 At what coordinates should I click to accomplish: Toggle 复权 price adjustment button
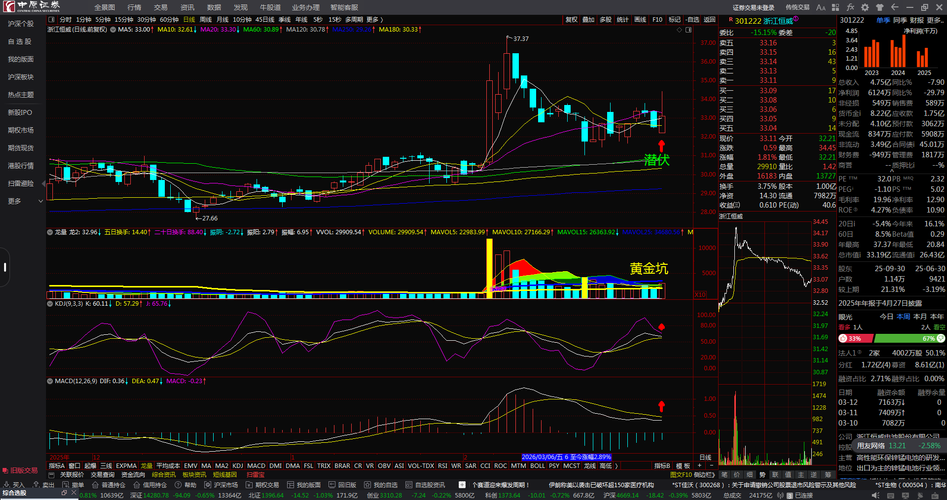point(571,19)
